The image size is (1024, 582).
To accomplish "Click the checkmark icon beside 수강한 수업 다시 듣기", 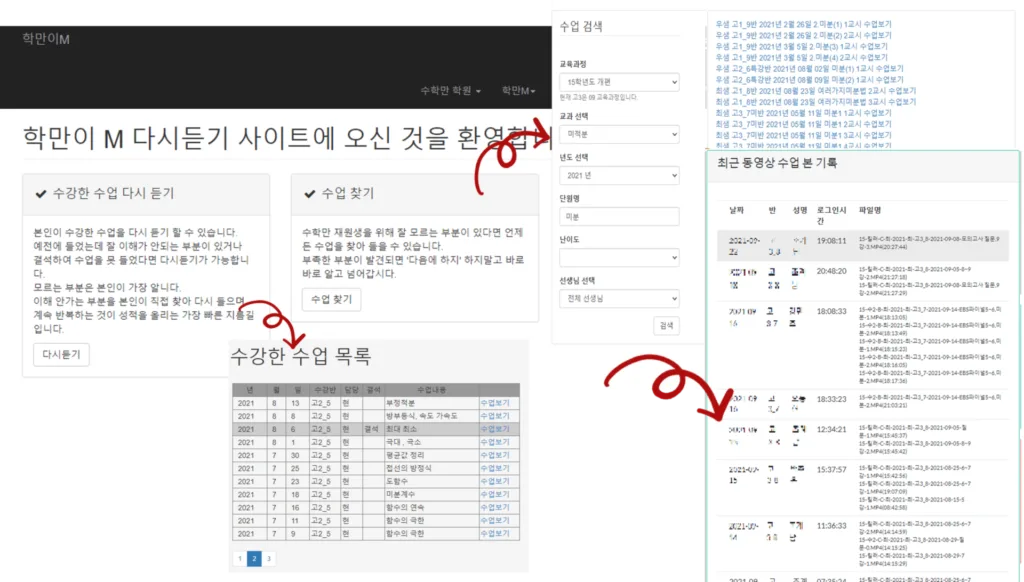I will click(x=41, y=193).
